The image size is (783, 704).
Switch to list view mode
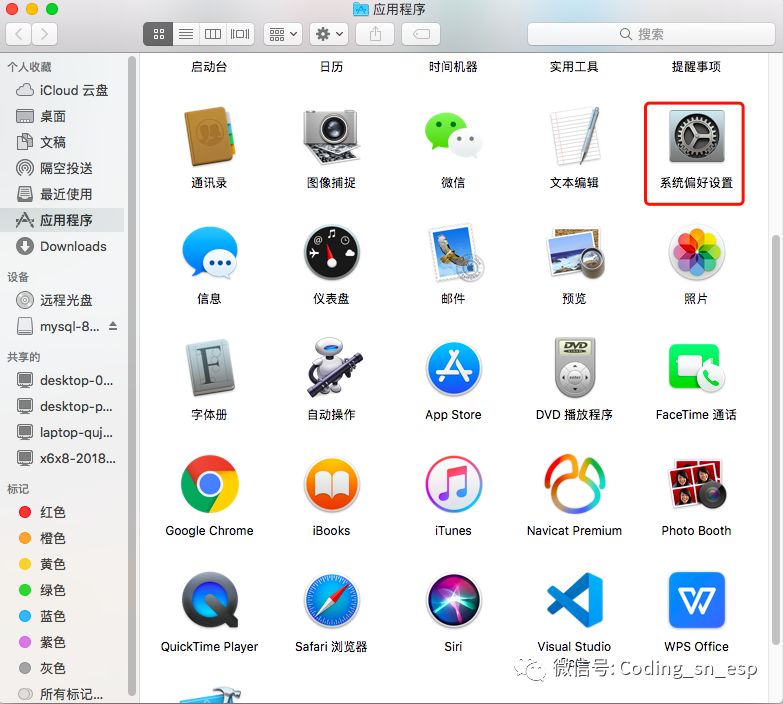click(186, 34)
